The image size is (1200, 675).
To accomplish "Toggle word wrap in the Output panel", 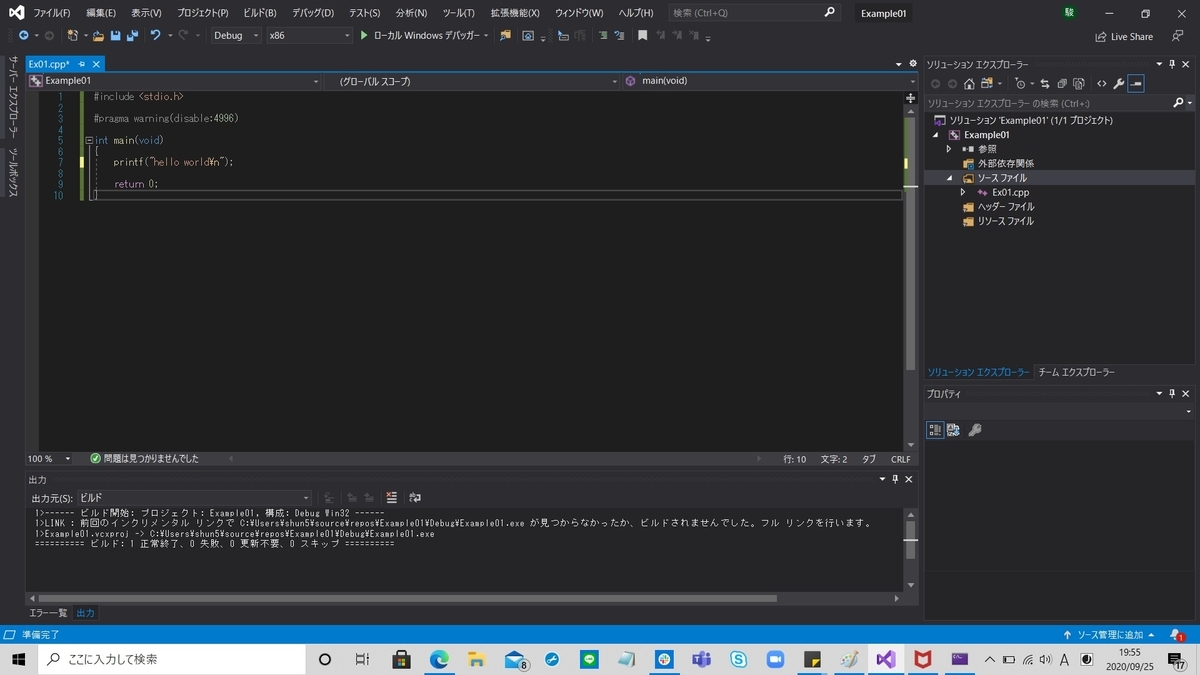I will pyautogui.click(x=415, y=497).
